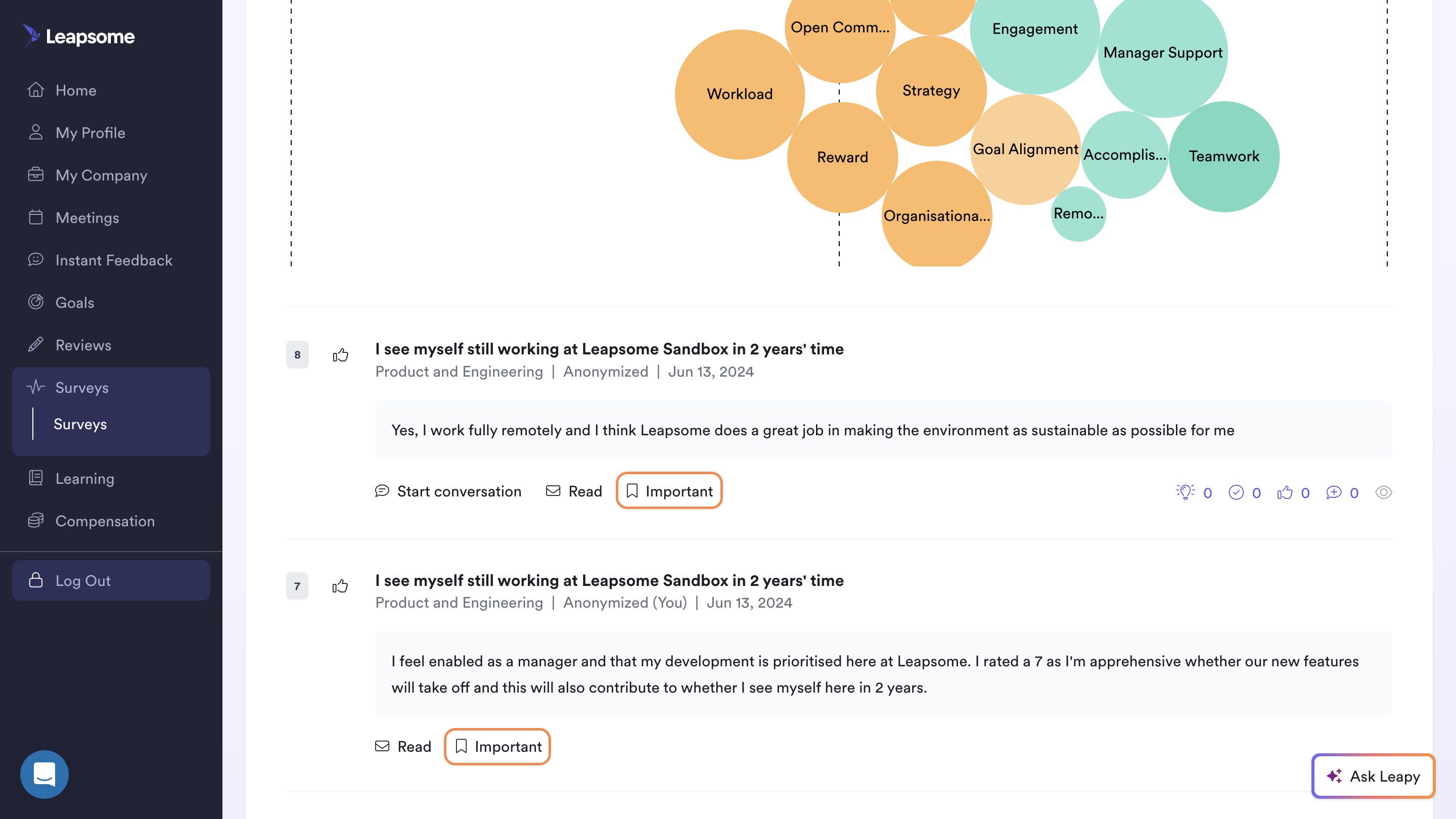Select the green Teamwork bubble

(x=1223, y=157)
